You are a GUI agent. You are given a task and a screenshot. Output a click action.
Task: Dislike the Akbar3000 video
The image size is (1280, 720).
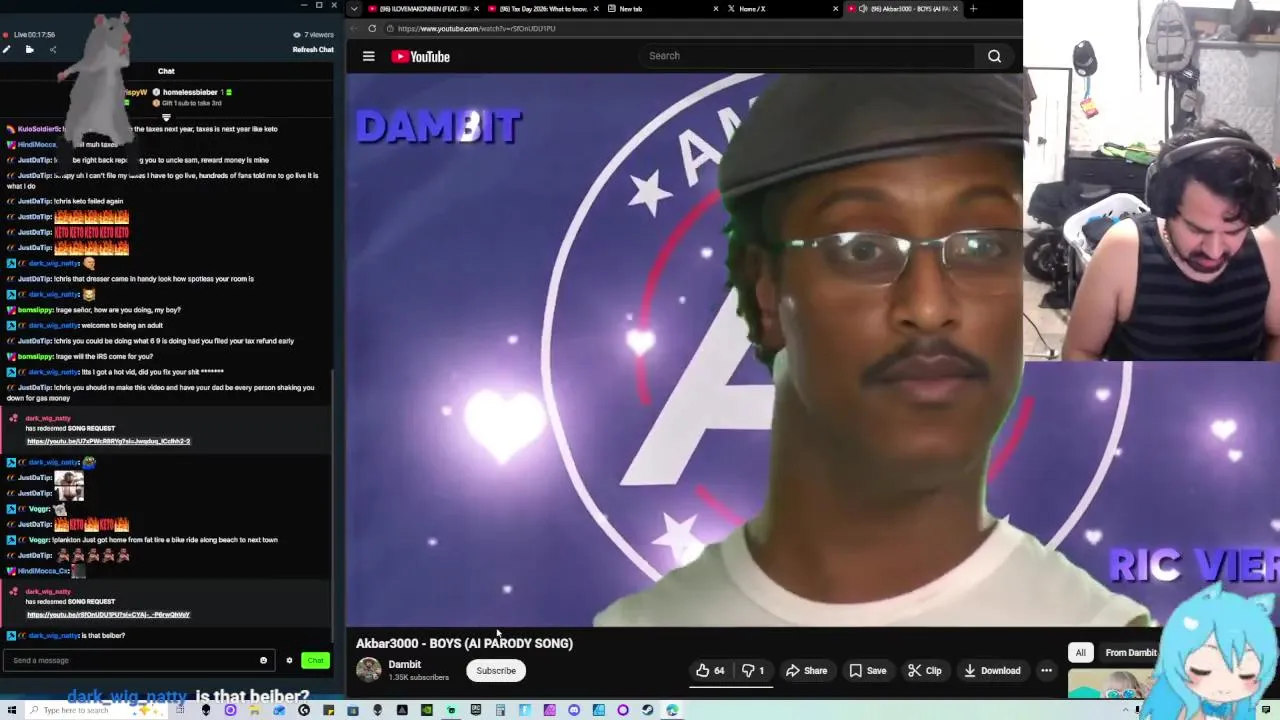click(x=754, y=671)
